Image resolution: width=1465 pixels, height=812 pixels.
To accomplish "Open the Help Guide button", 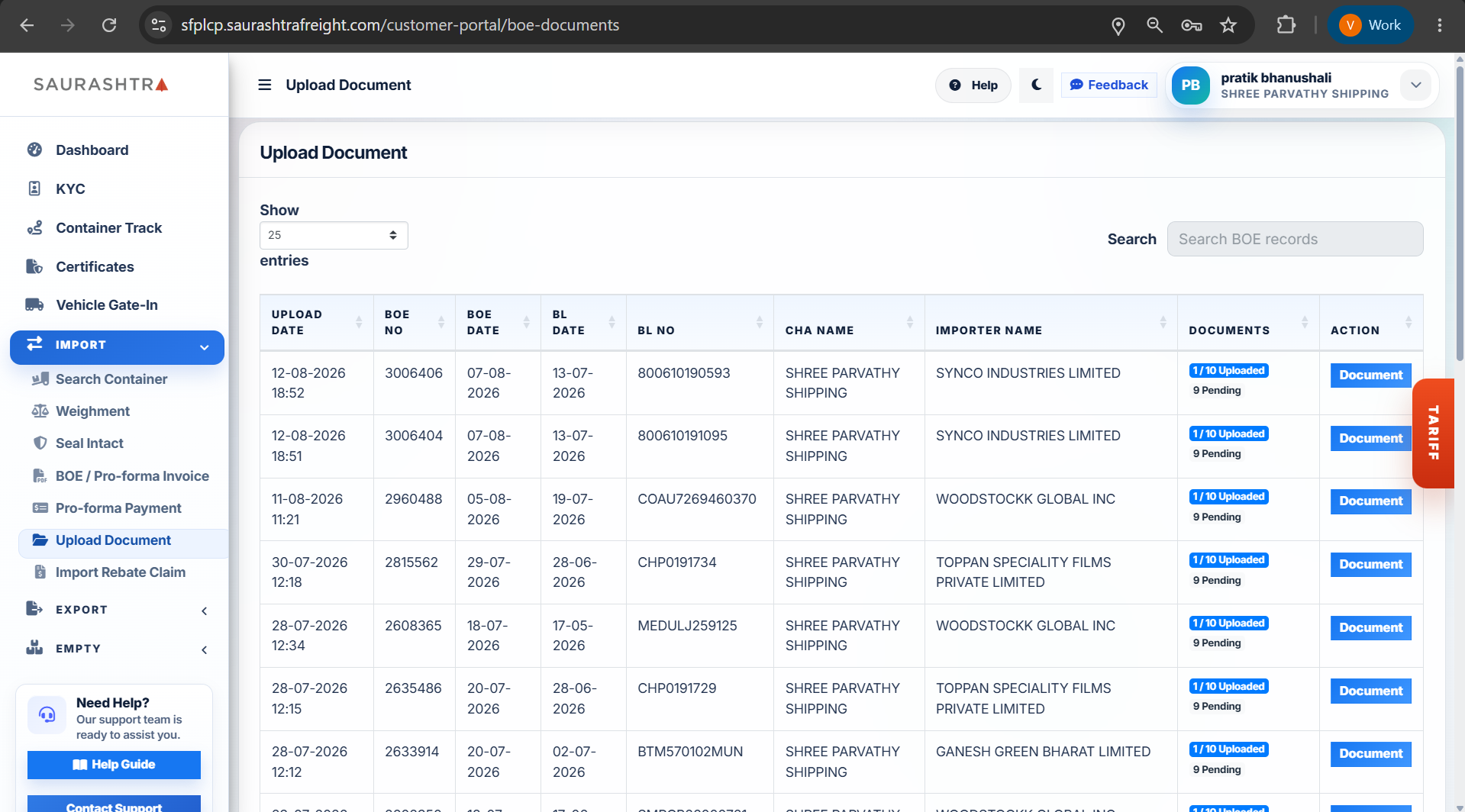I will pos(114,765).
